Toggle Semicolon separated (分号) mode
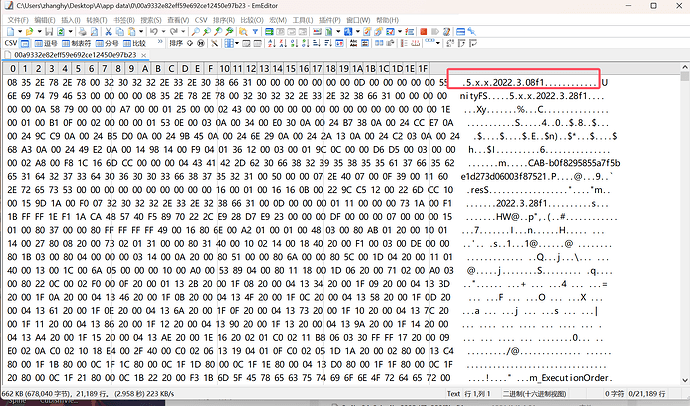The image size is (690, 406). [107, 43]
